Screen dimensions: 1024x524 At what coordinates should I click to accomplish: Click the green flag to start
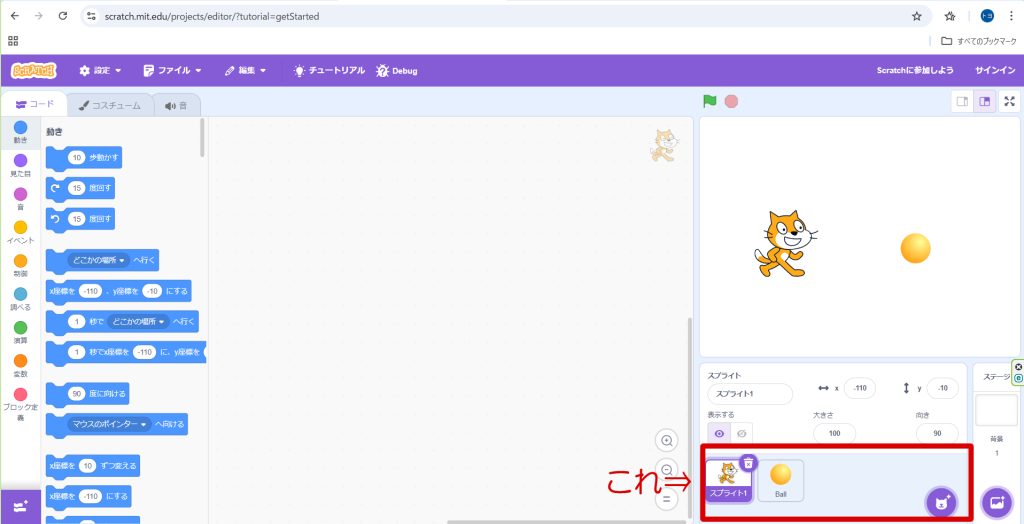pos(710,101)
